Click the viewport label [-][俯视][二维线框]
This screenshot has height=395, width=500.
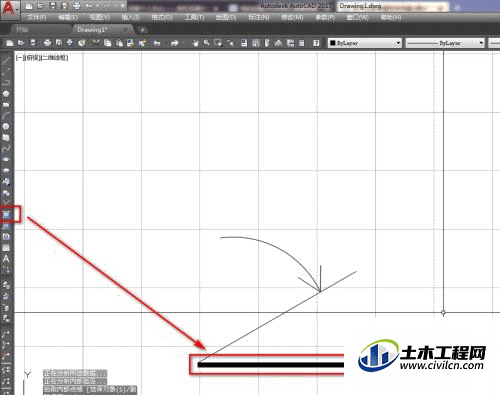[x=42, y=58]
